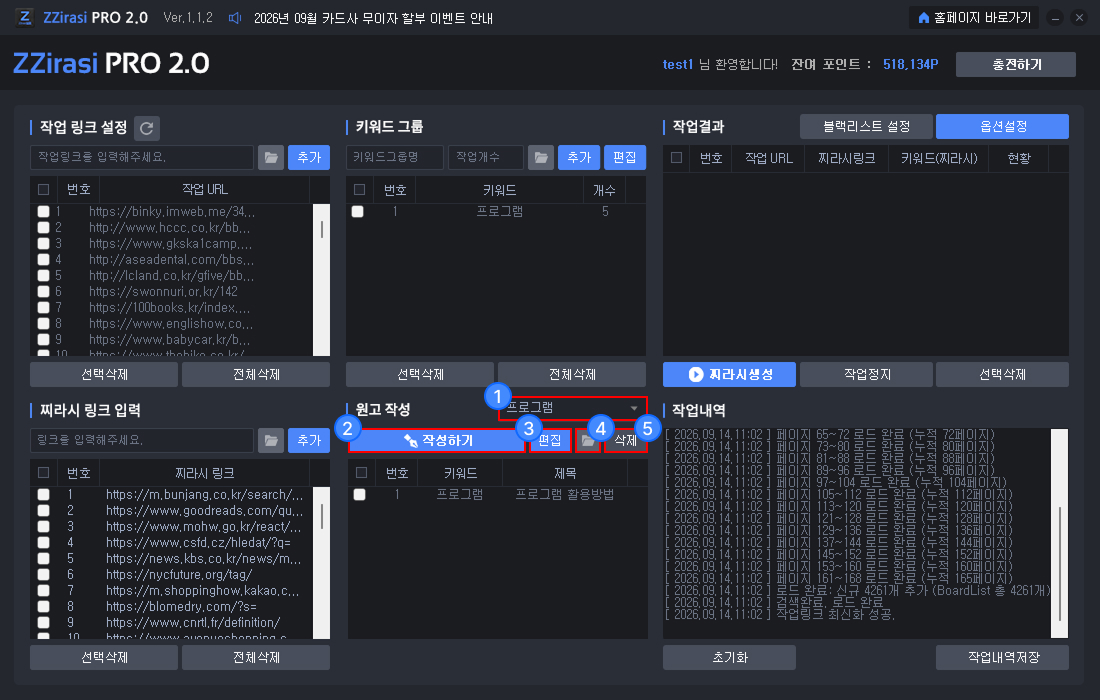The height and width of the screenshot is (700, 1100).
Task: Click the ZZirasi app logo icon in title bar
Action: point(25,18)
